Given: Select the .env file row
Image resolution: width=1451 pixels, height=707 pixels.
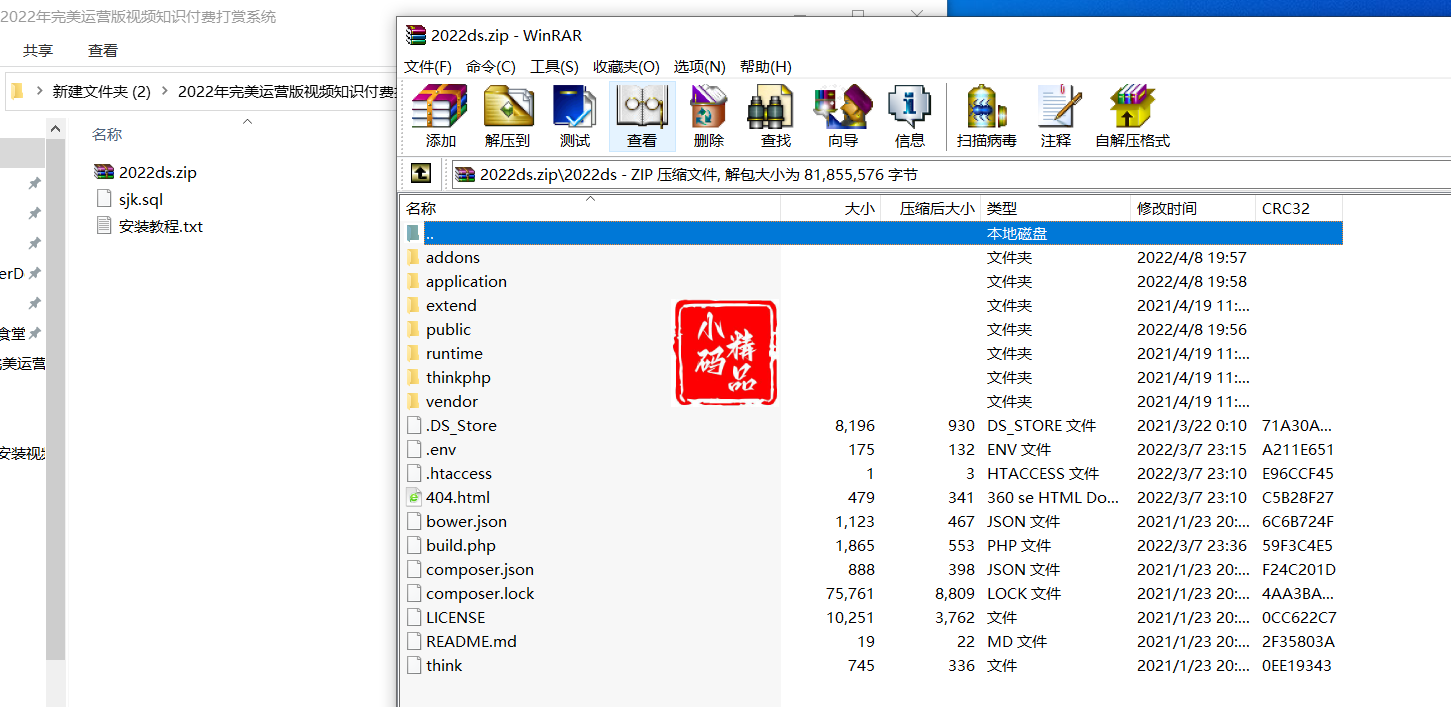Looking at the screenshot, I should tap(871, 449).
